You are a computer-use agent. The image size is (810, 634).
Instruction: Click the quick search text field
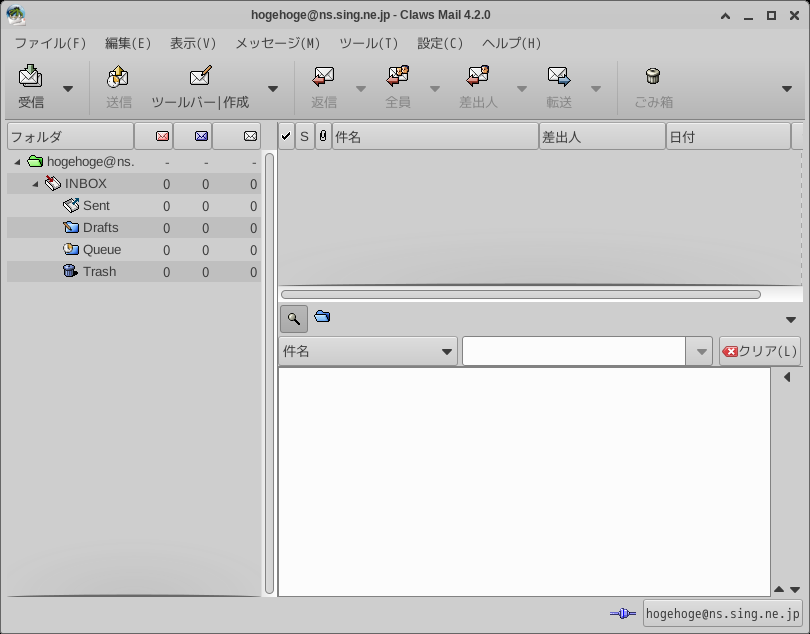point(573,351)
